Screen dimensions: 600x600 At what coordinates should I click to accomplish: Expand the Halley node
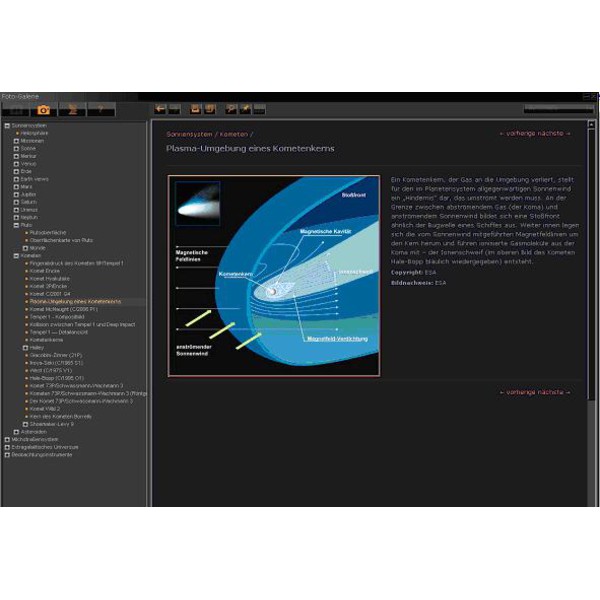pos(25,347)
